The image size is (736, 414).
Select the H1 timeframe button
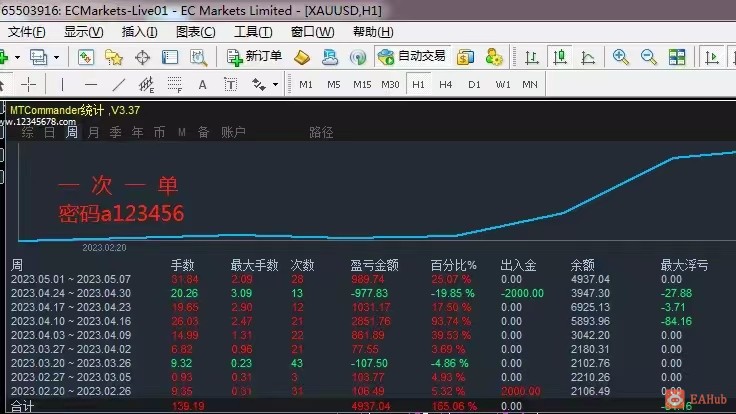coord(418,84)
